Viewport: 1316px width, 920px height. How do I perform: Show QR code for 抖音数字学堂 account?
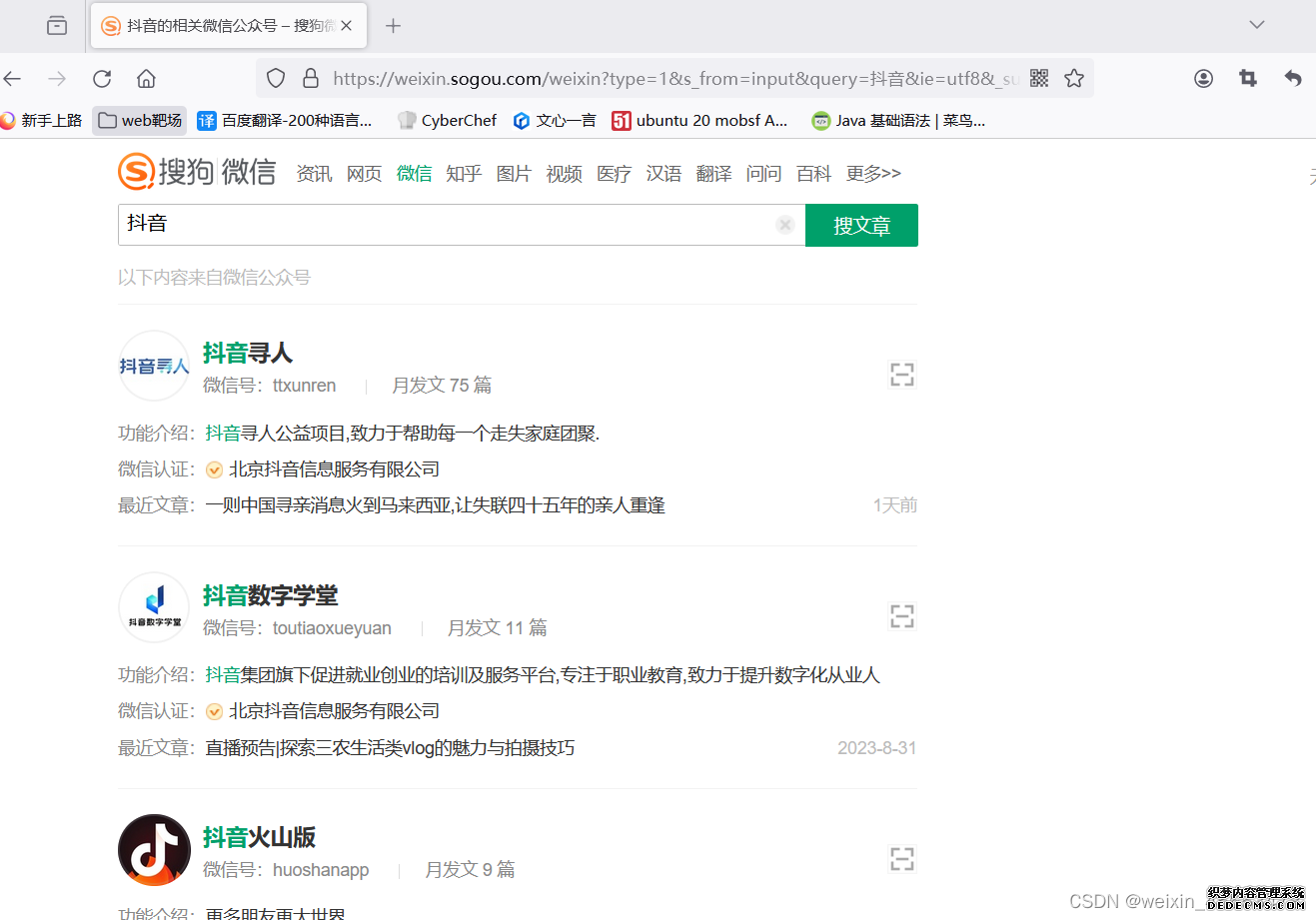click(901, 616)
